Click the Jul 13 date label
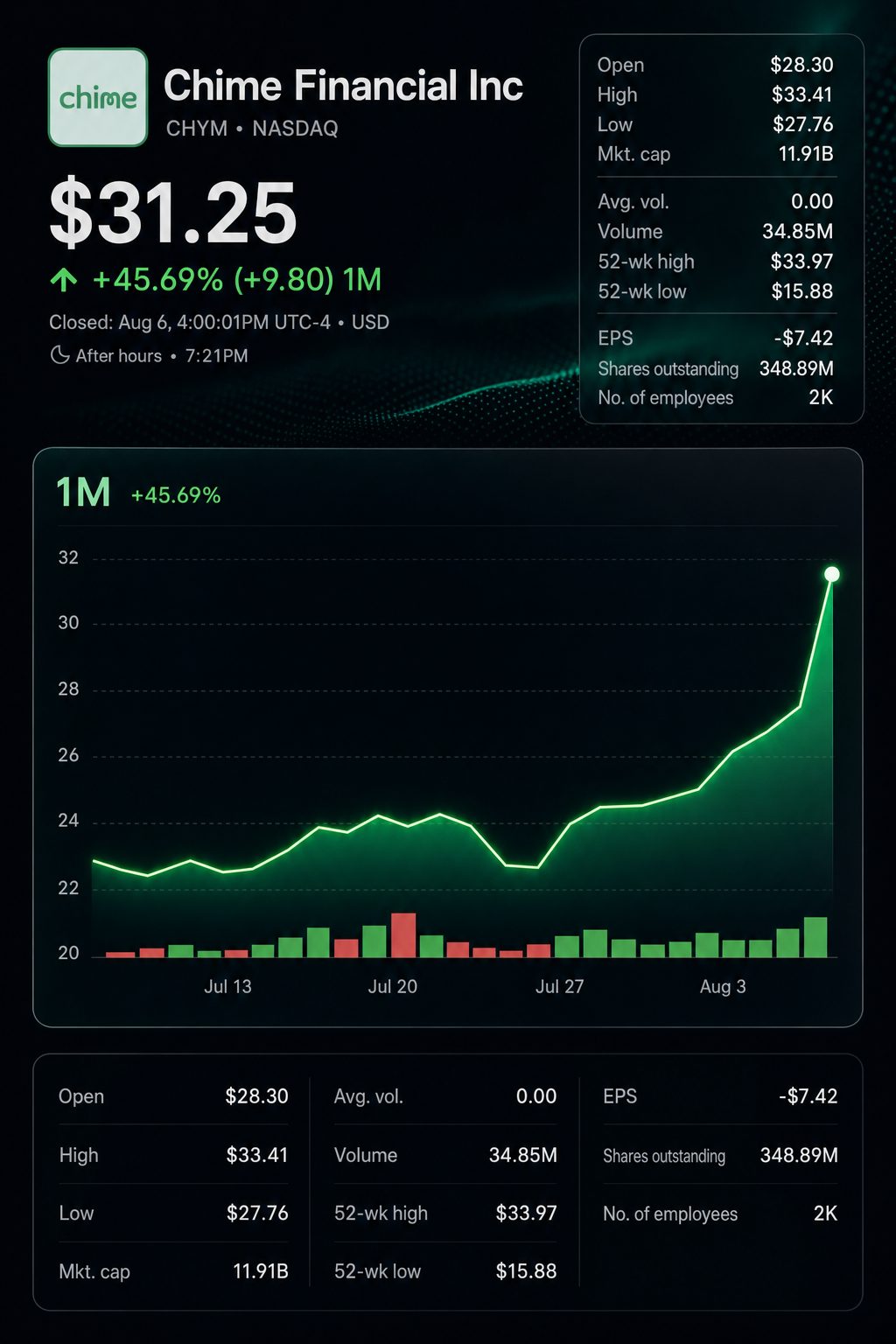 tap(227, 987)
